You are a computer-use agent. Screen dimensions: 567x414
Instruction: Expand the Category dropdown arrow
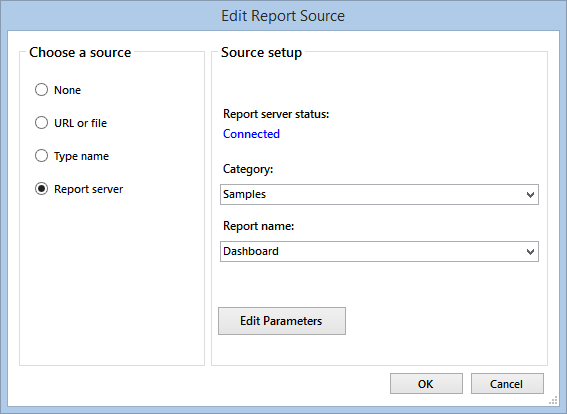click(530, 195)
